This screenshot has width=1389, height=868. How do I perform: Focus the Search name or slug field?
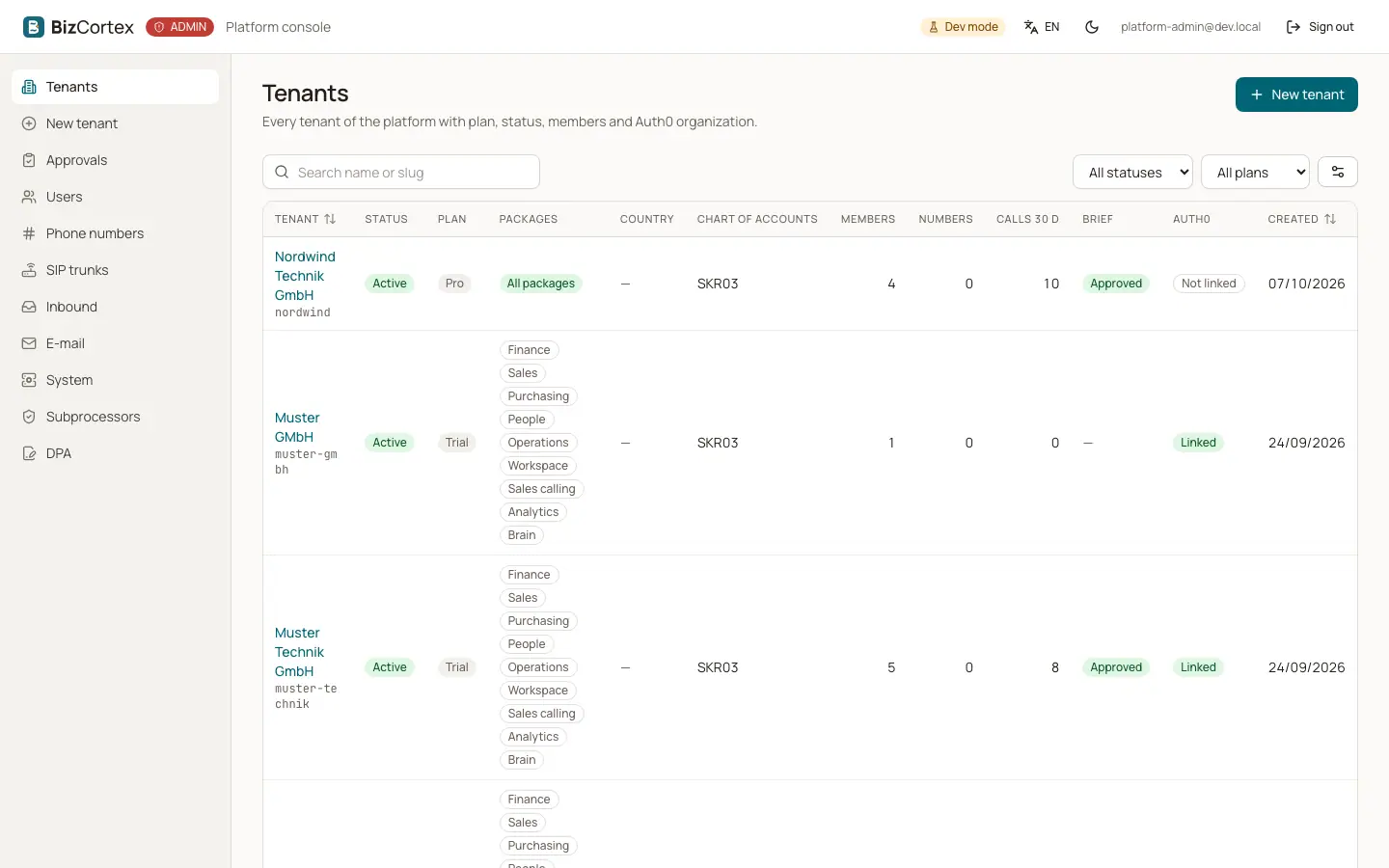[401, 172]
